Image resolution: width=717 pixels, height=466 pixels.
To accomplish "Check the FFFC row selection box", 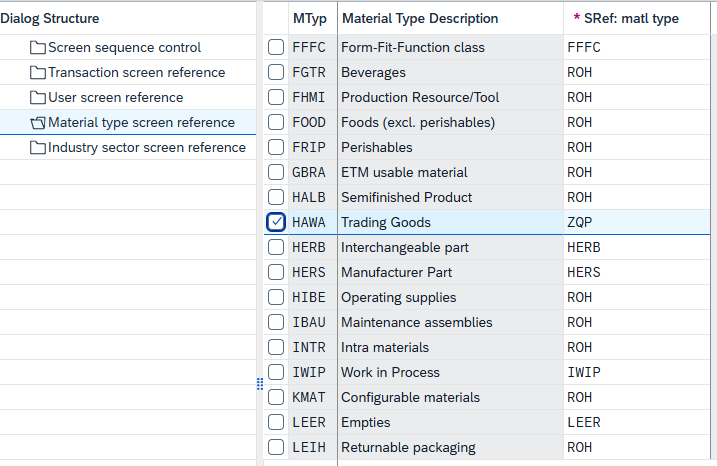I will [x=276, y=47].
